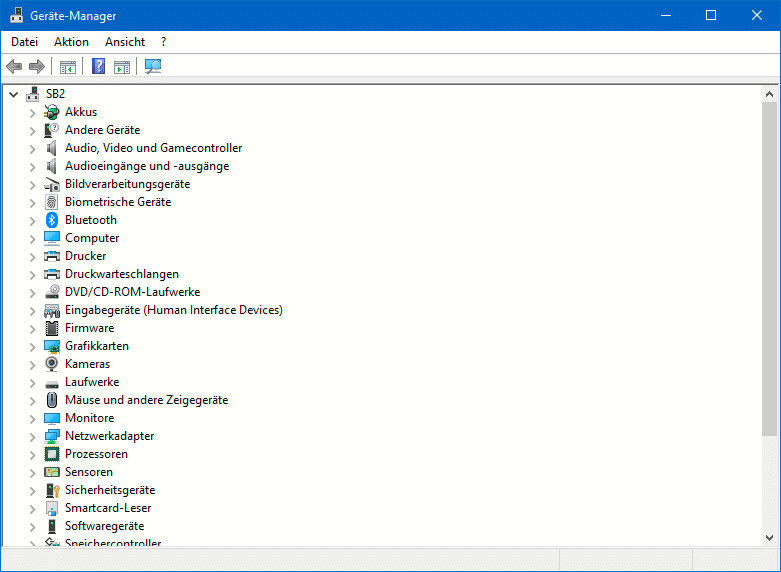Image resolution: width=781 pixels, height=572 pixels.
Task: Expand the Akkus category
Action: [32, 113]
